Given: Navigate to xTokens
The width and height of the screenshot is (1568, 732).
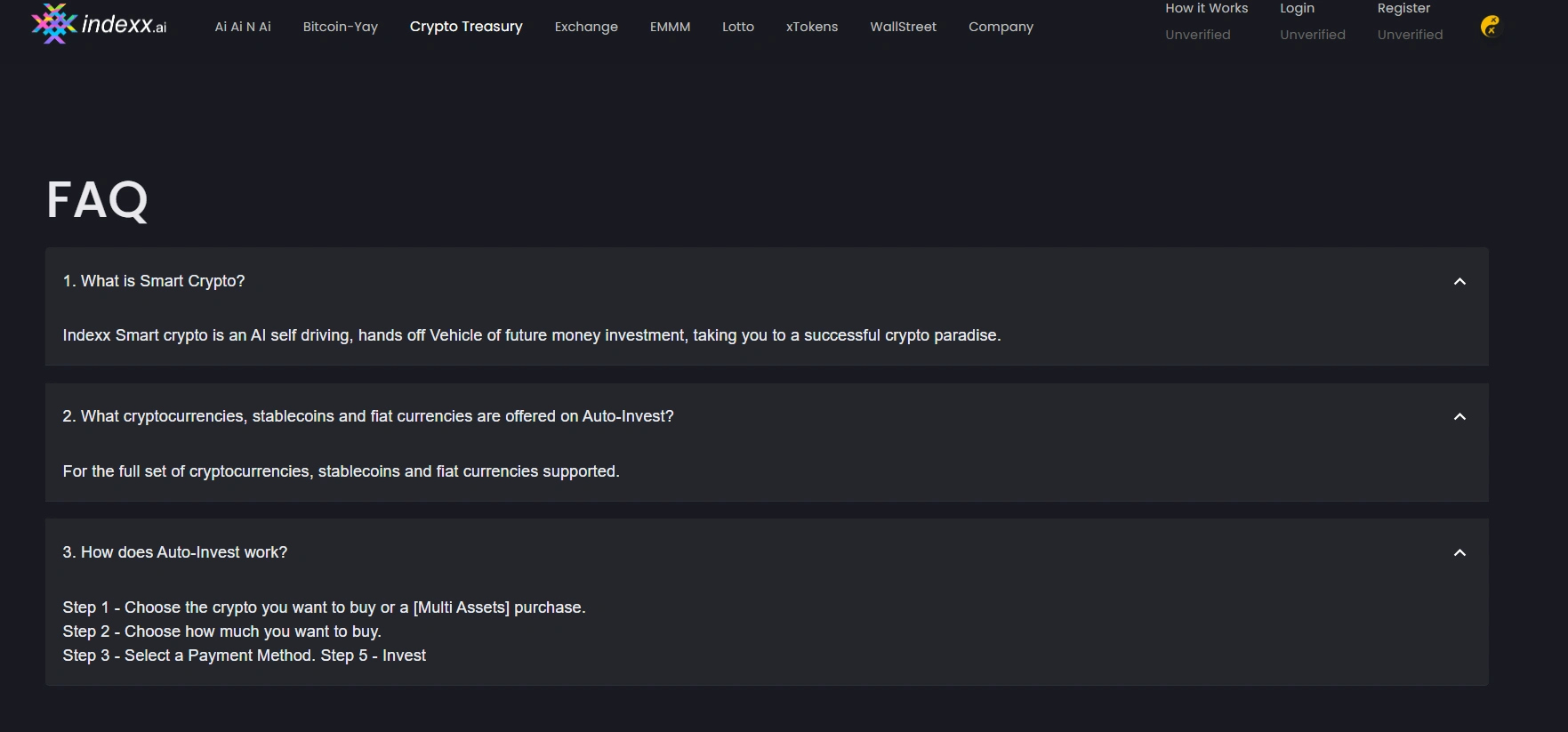Looking at the screenshot, I should (812, 27).
